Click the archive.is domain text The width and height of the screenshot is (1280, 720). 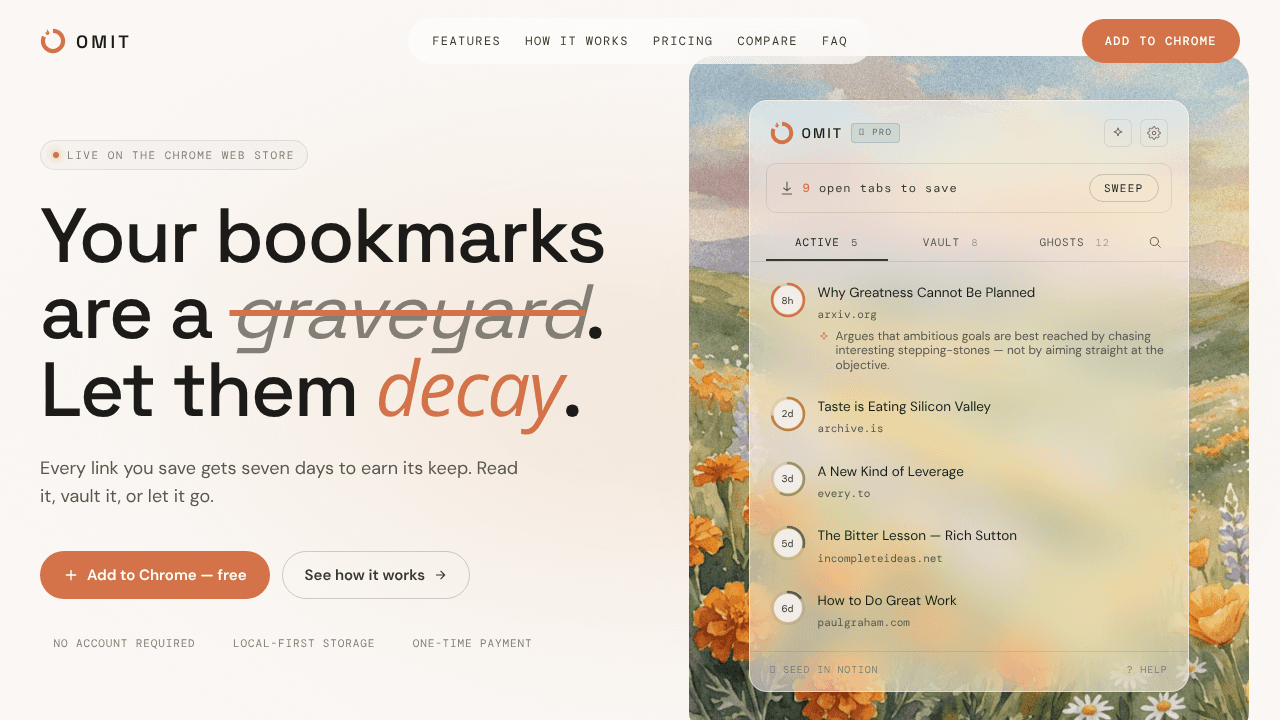[851, 429]
